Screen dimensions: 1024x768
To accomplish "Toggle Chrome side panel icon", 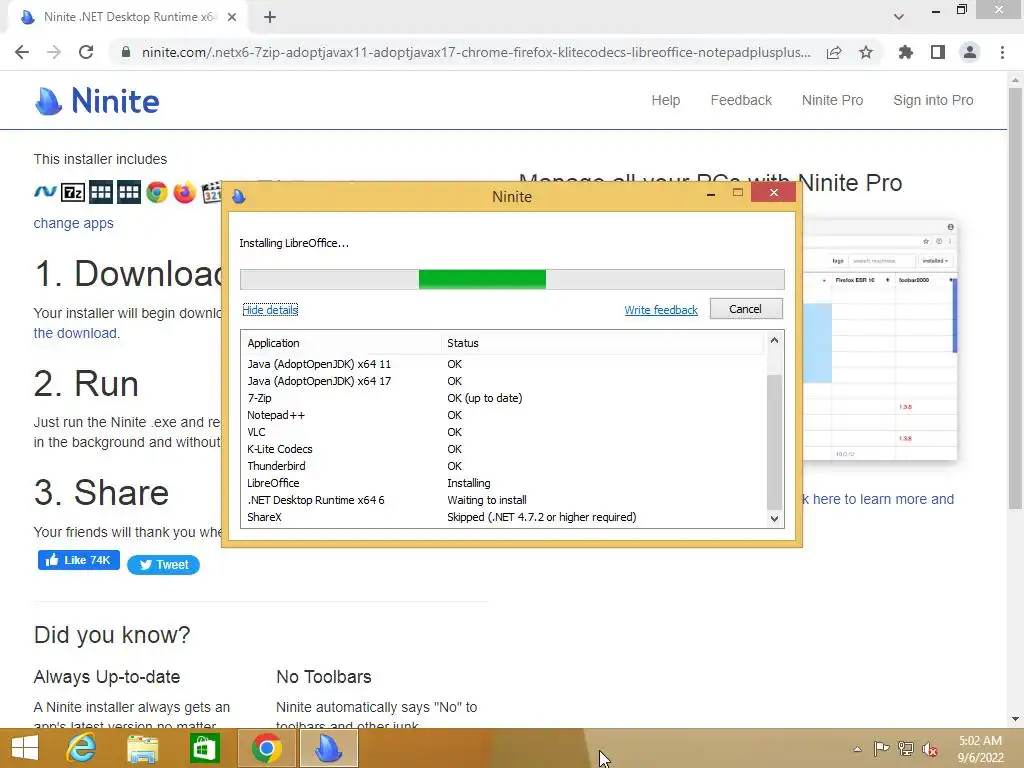I will (x=938, y=52).
